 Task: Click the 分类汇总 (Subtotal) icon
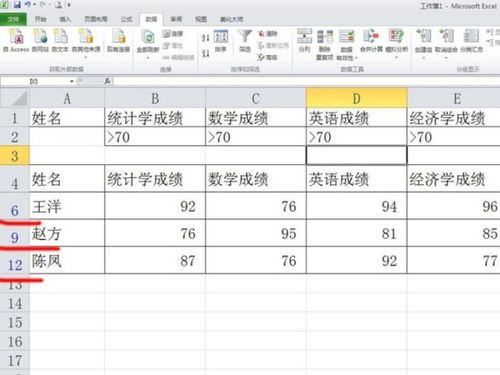[x=471, y=41]
